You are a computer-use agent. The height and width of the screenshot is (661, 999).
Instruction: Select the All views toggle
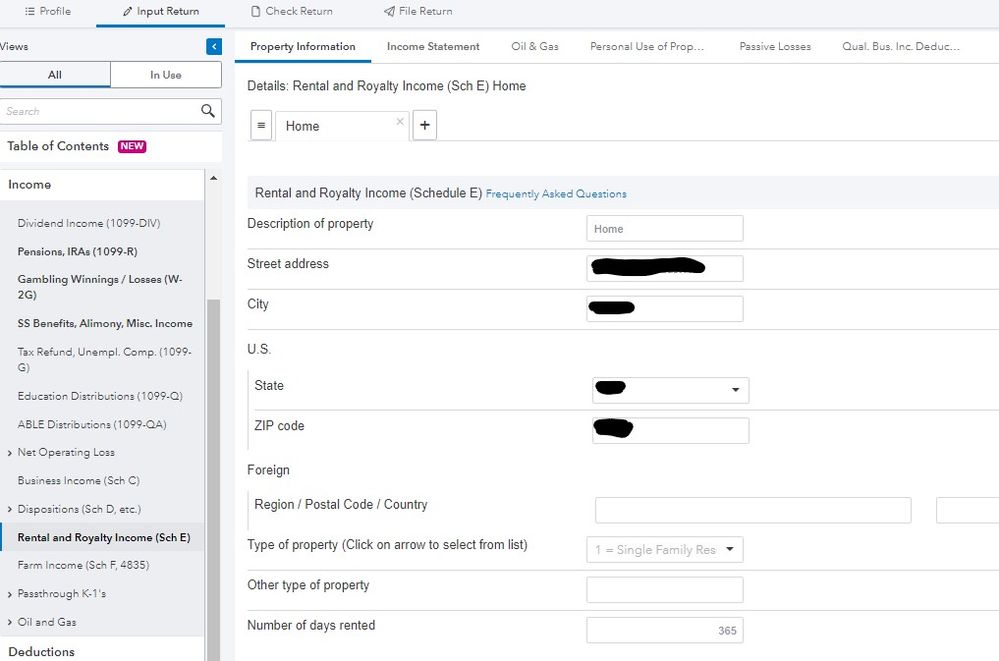click(x=55, y=75)
